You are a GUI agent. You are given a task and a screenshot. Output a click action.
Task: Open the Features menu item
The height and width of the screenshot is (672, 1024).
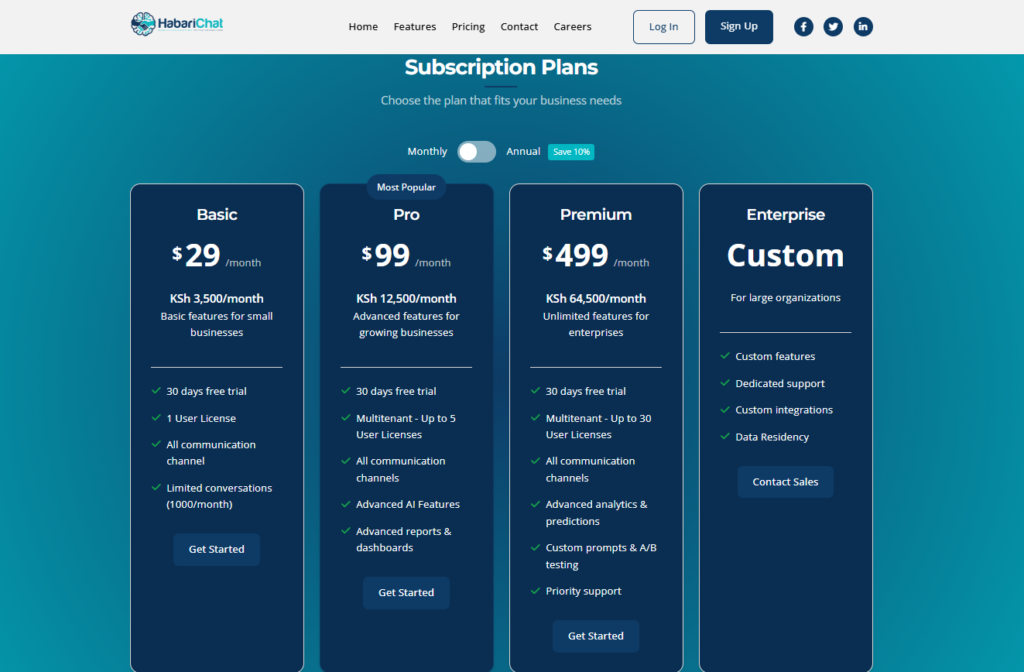[415, 27]
